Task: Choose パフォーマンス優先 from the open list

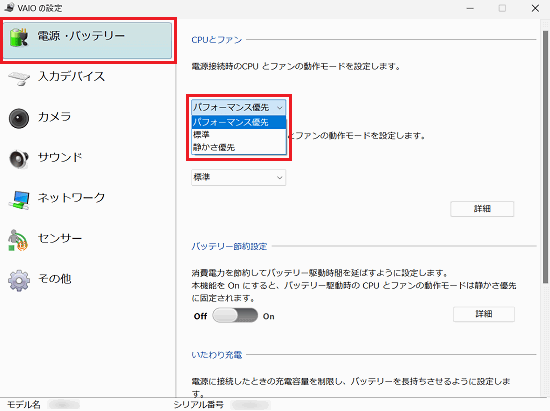Action: (x=239, y=122)
